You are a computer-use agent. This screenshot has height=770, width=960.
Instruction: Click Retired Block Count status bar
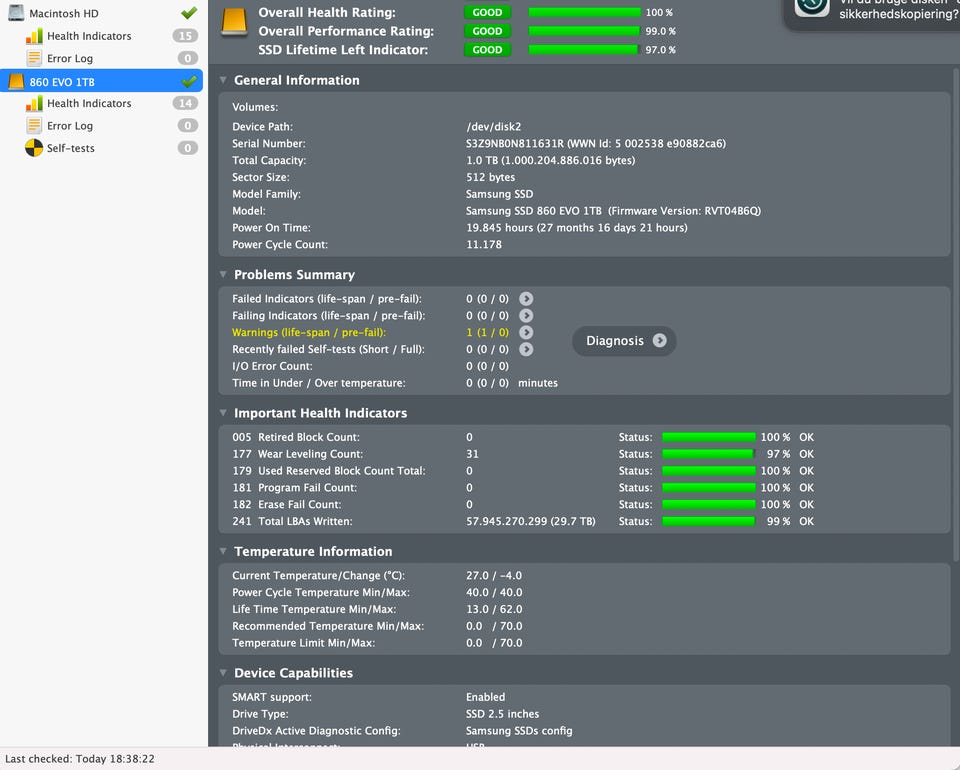[709, 438]
